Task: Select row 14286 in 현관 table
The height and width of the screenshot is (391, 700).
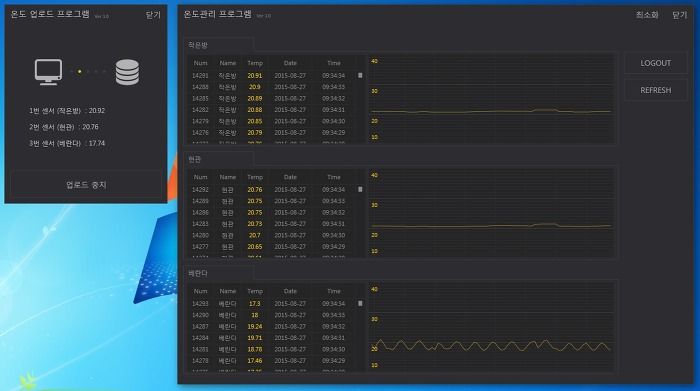Action: coord(271,212)
